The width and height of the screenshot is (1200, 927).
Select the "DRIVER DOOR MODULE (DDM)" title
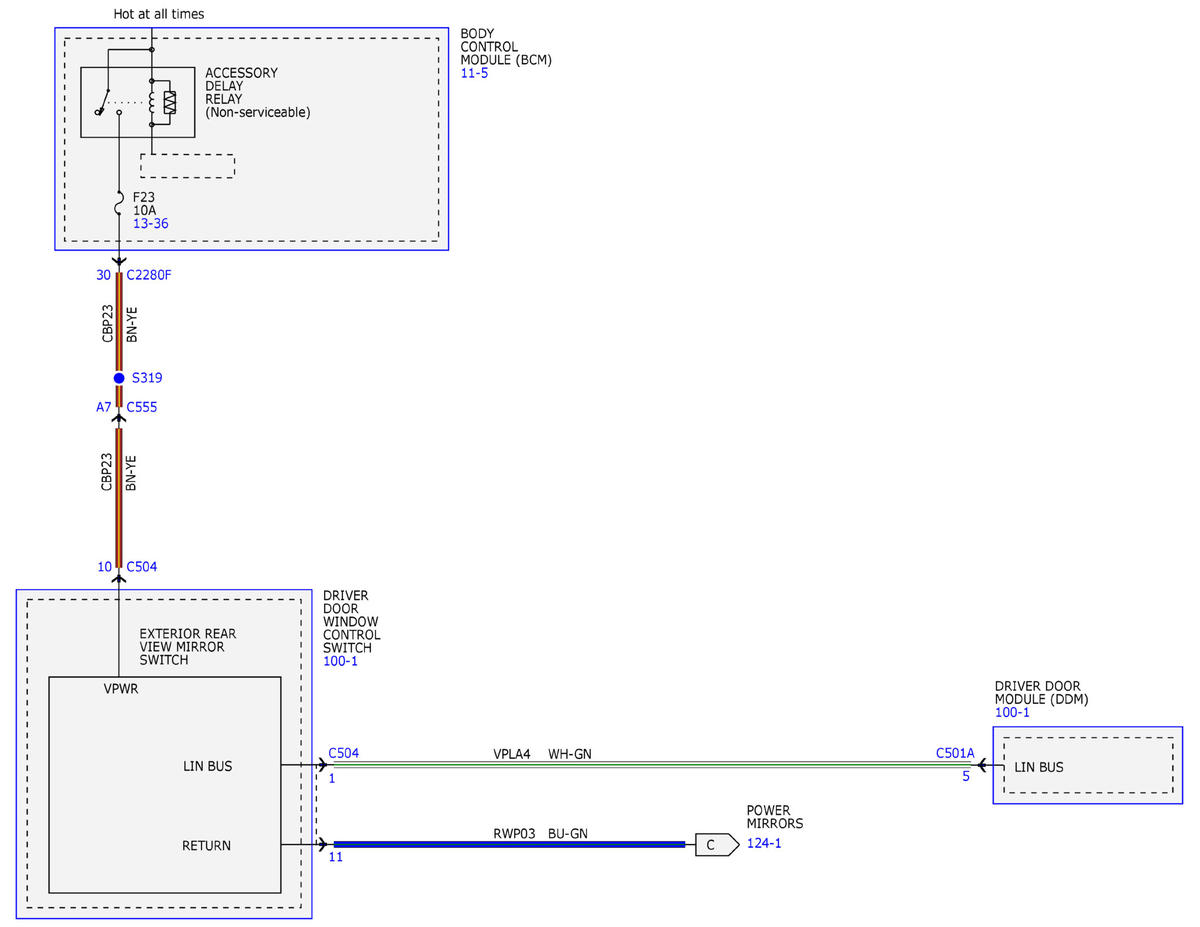pos(1042,692)
